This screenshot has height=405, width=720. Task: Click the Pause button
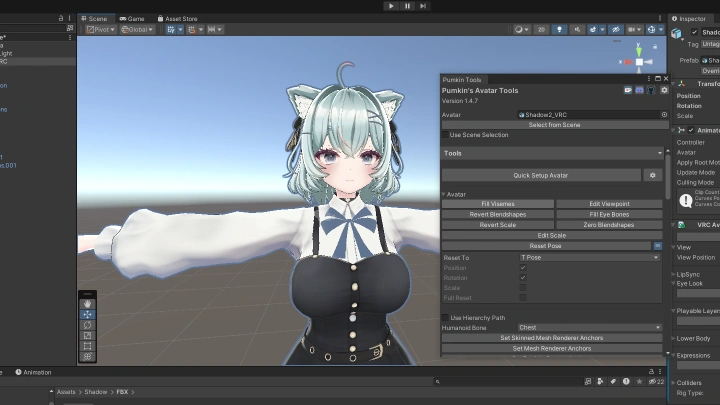tap(407, 6)
